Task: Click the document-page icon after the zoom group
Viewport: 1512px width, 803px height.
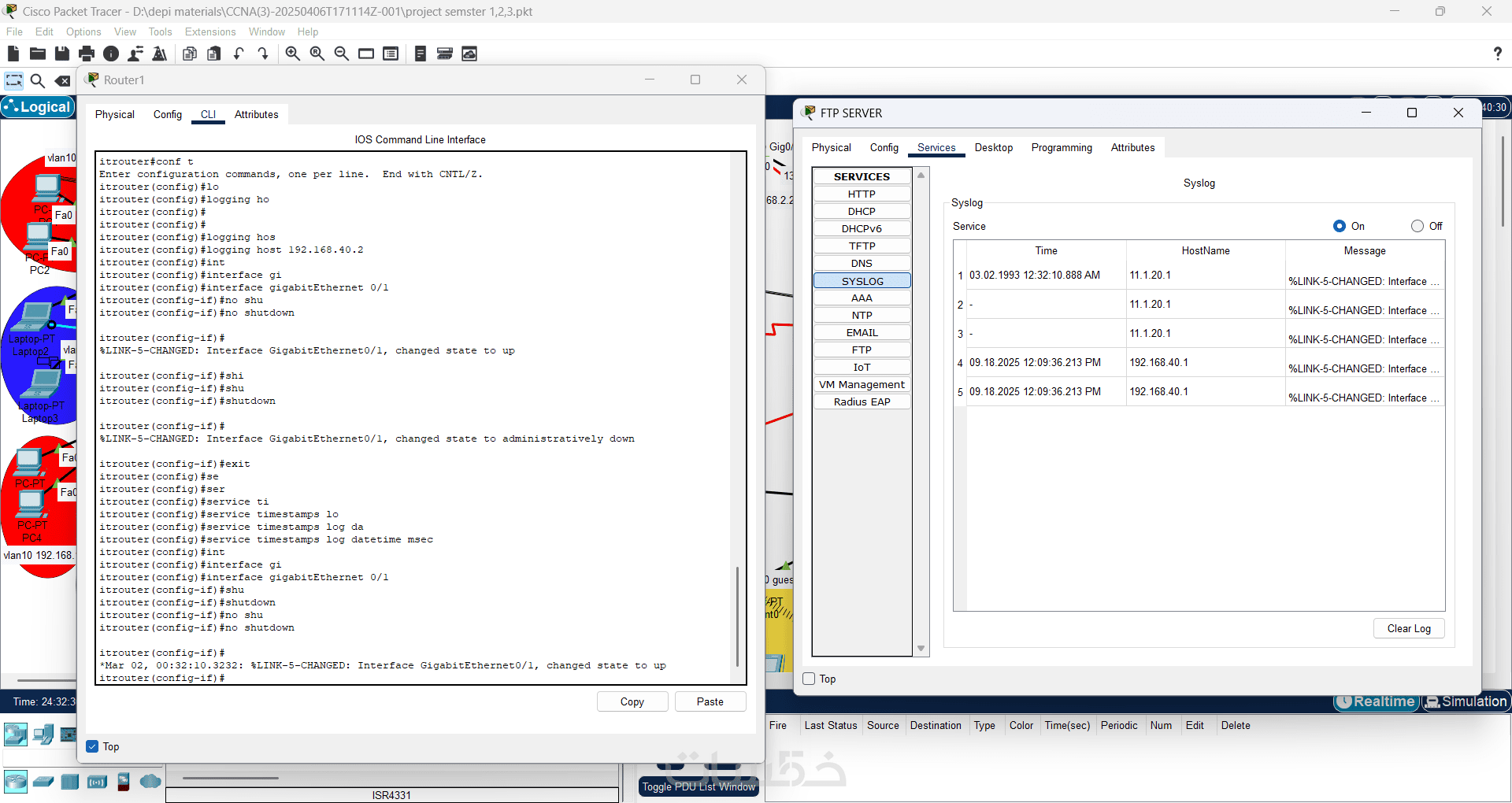Action: click(x=421, y=54)
